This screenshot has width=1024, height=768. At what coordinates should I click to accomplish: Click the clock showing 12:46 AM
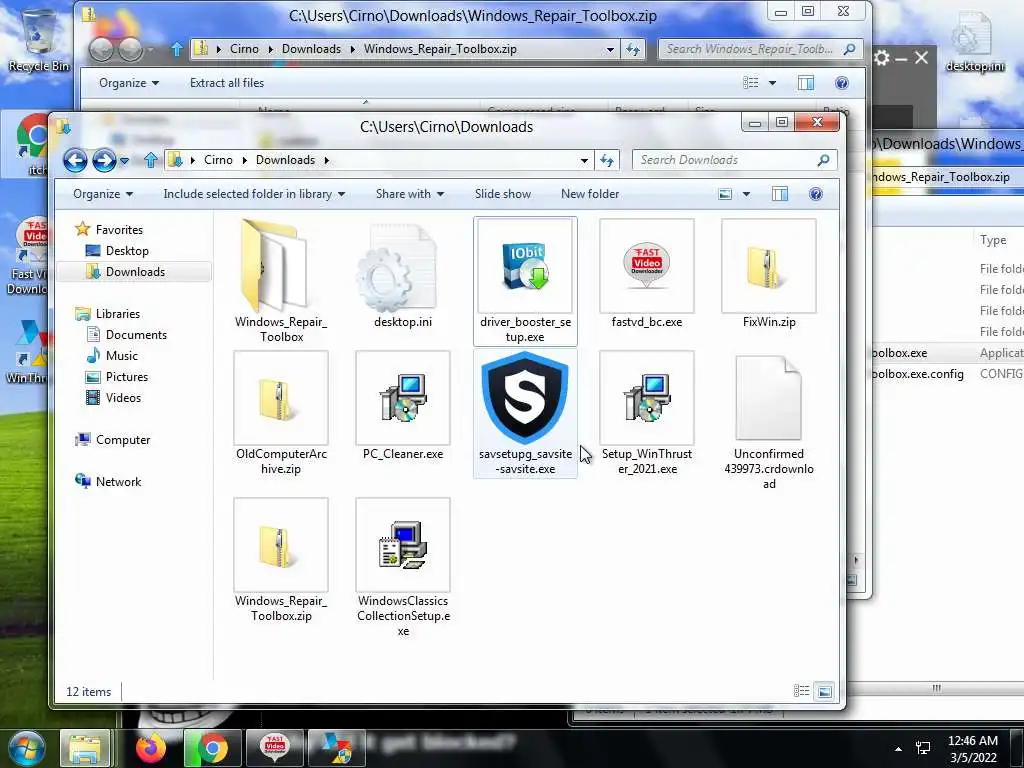click(972, 741)
